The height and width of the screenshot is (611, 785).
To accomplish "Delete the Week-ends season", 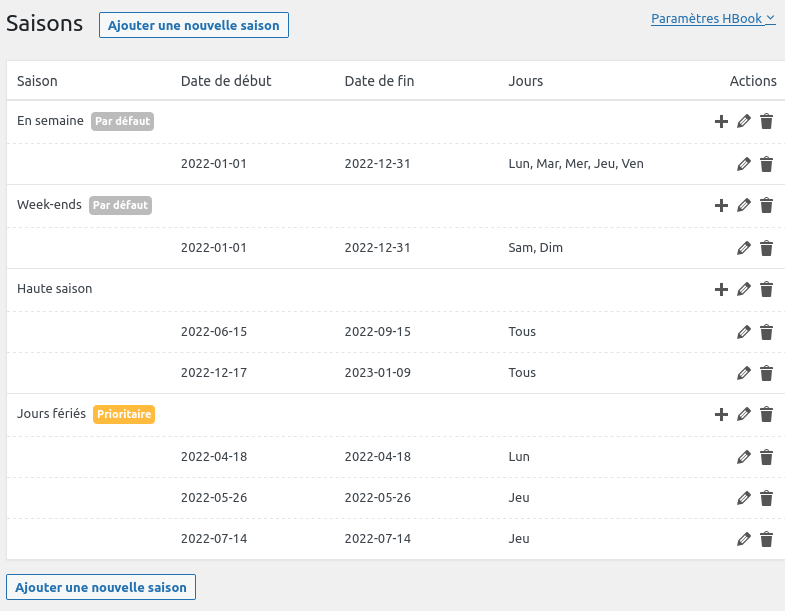I will [767, 205].
